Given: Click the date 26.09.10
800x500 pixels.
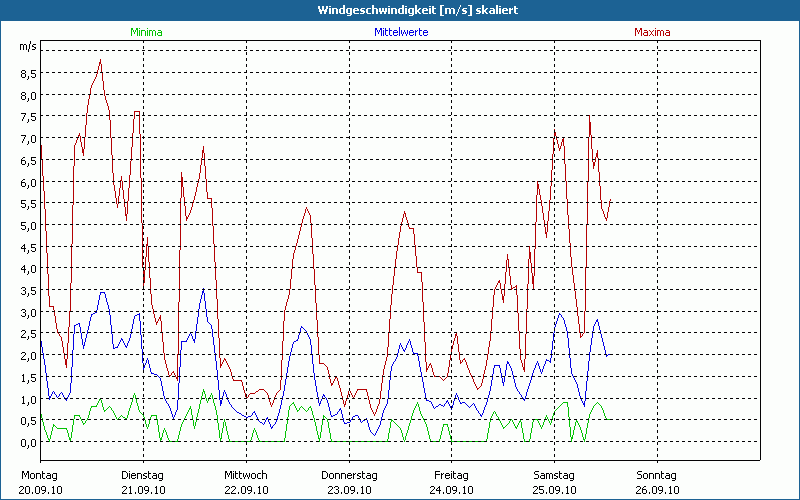Looking at the screenshot, I should [x=658, y=490].
